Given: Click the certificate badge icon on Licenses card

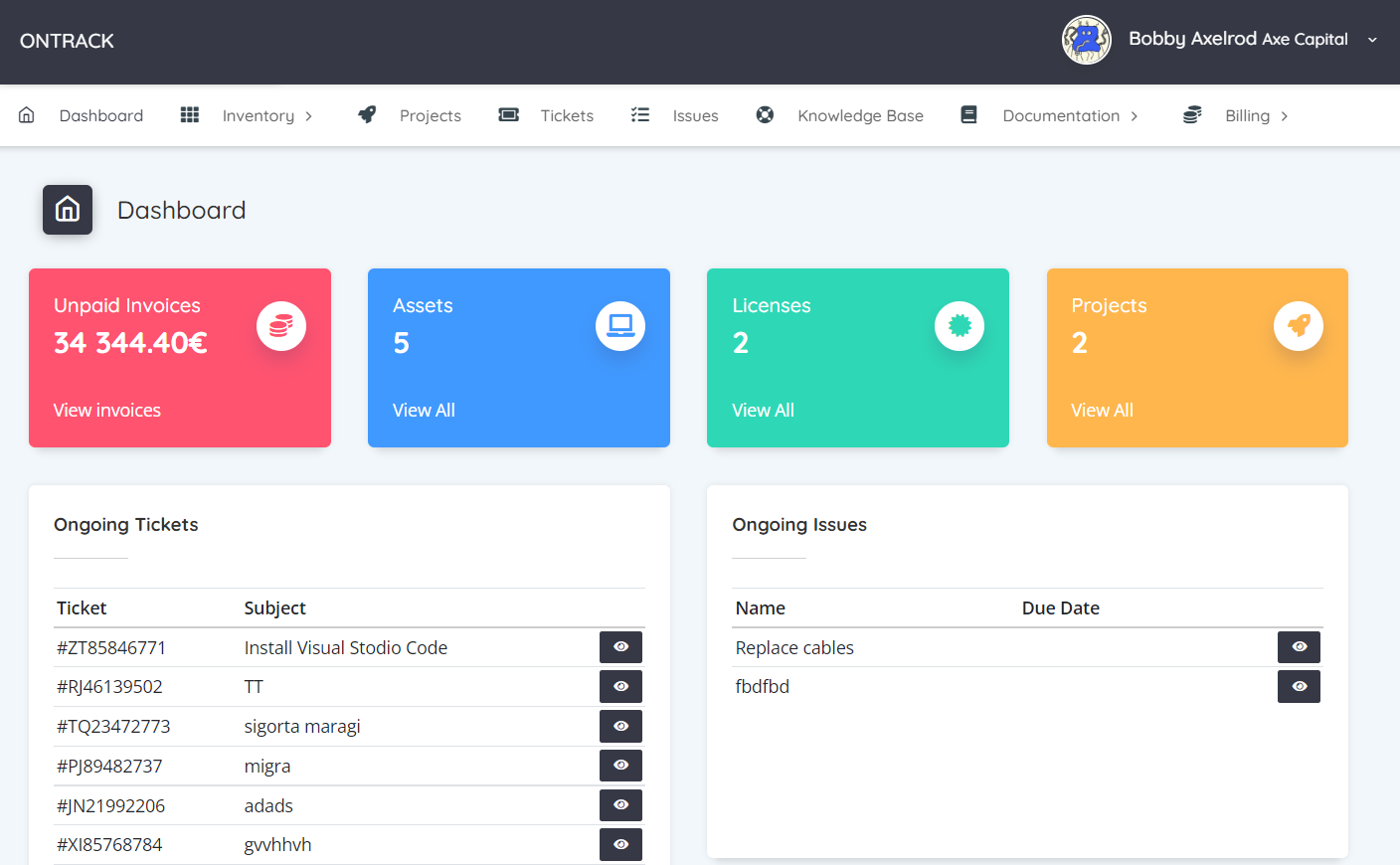Looking at the screenshot, I should [960, 326].
